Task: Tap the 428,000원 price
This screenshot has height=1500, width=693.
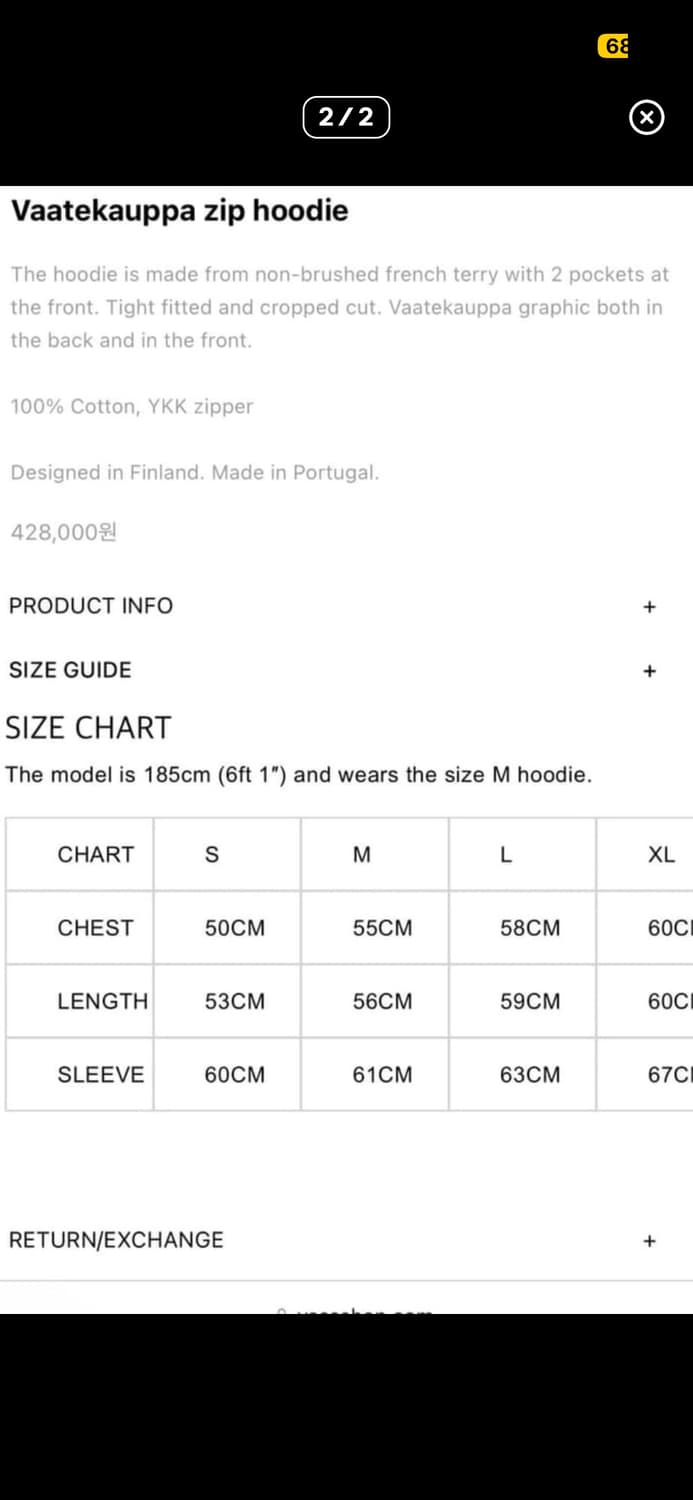Action: 64,532
